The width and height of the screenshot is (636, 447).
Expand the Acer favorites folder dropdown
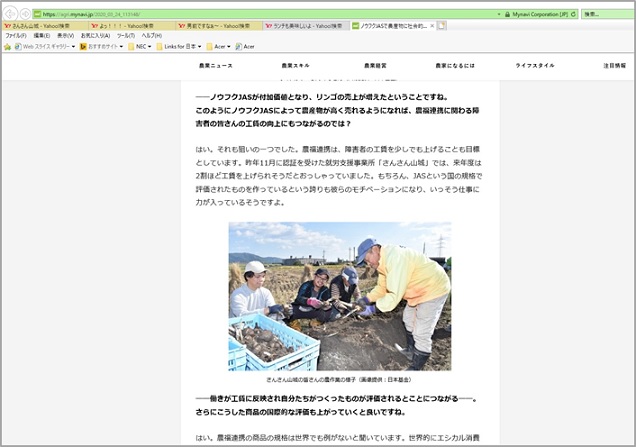pos(218,47)
